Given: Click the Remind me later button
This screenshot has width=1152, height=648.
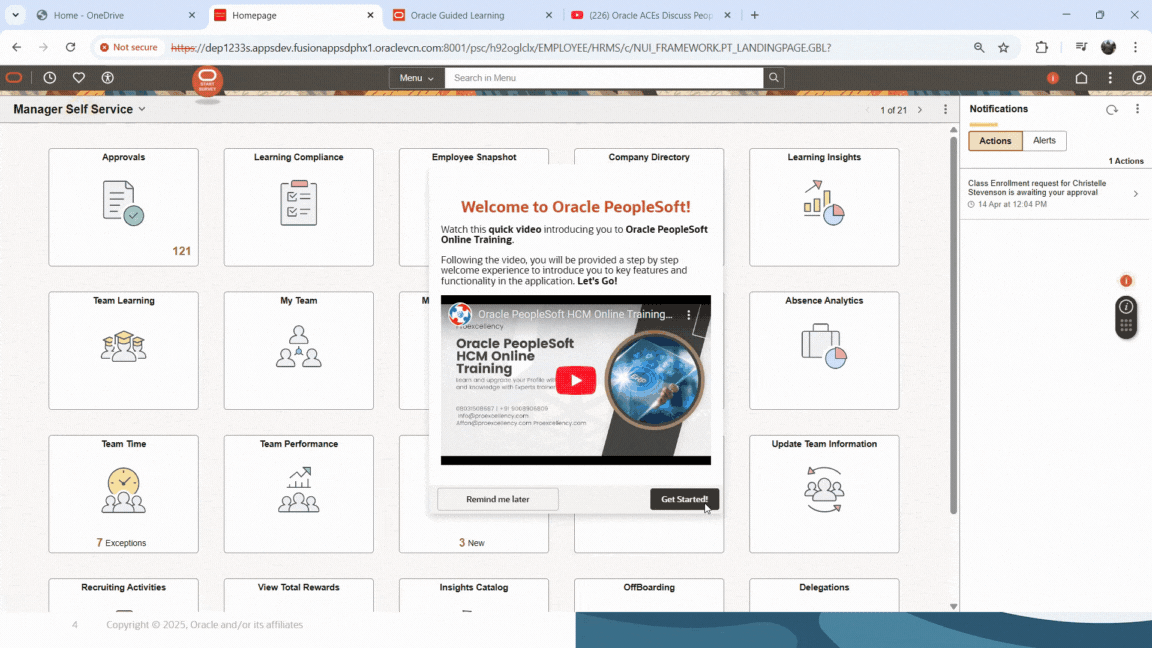Looking at the screenshot, I should [x=497, y=499].
